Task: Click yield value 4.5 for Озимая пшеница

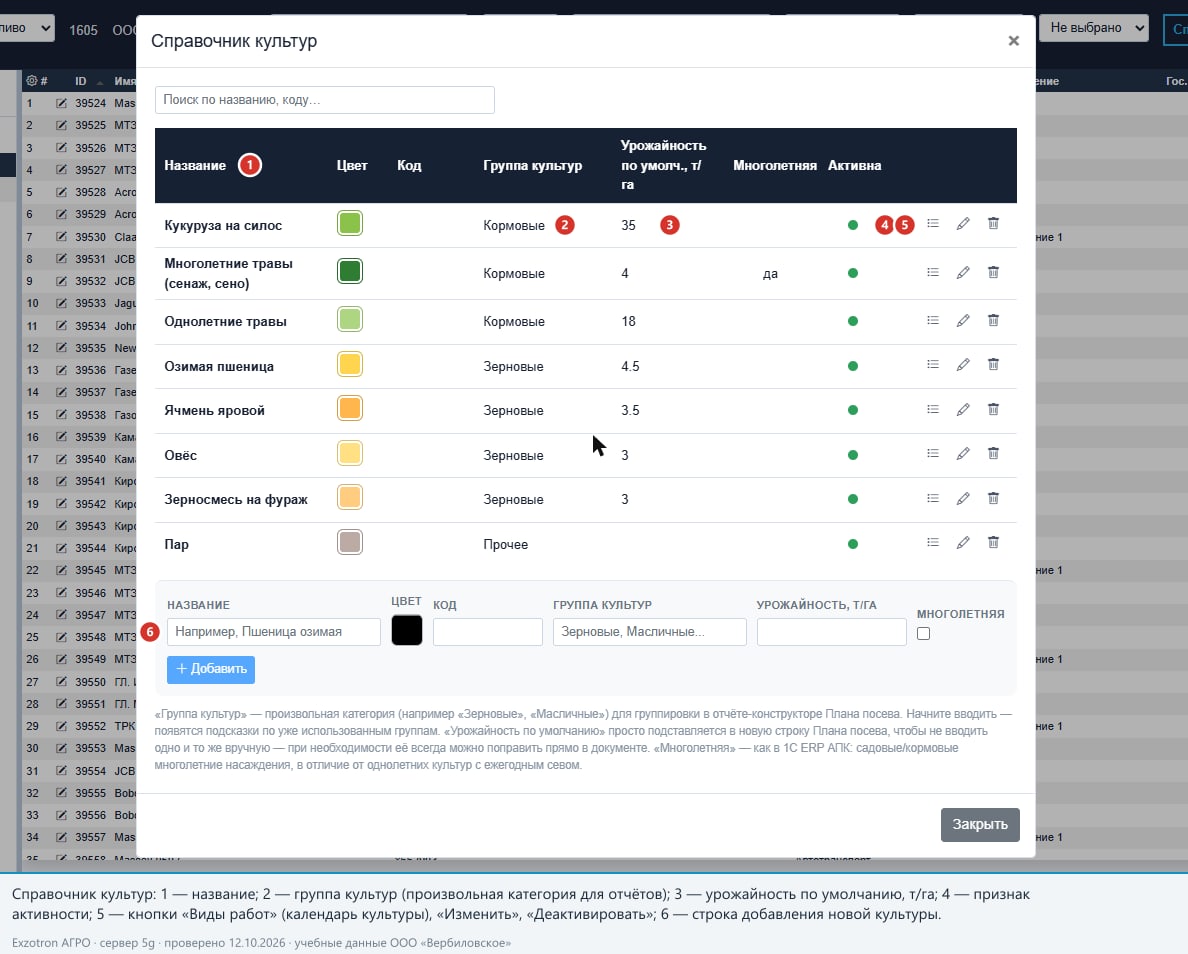Action: [630, 367]
